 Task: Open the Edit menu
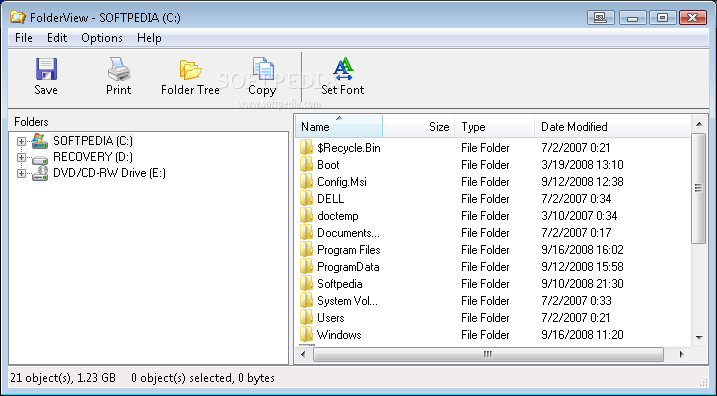click(57, 38)
